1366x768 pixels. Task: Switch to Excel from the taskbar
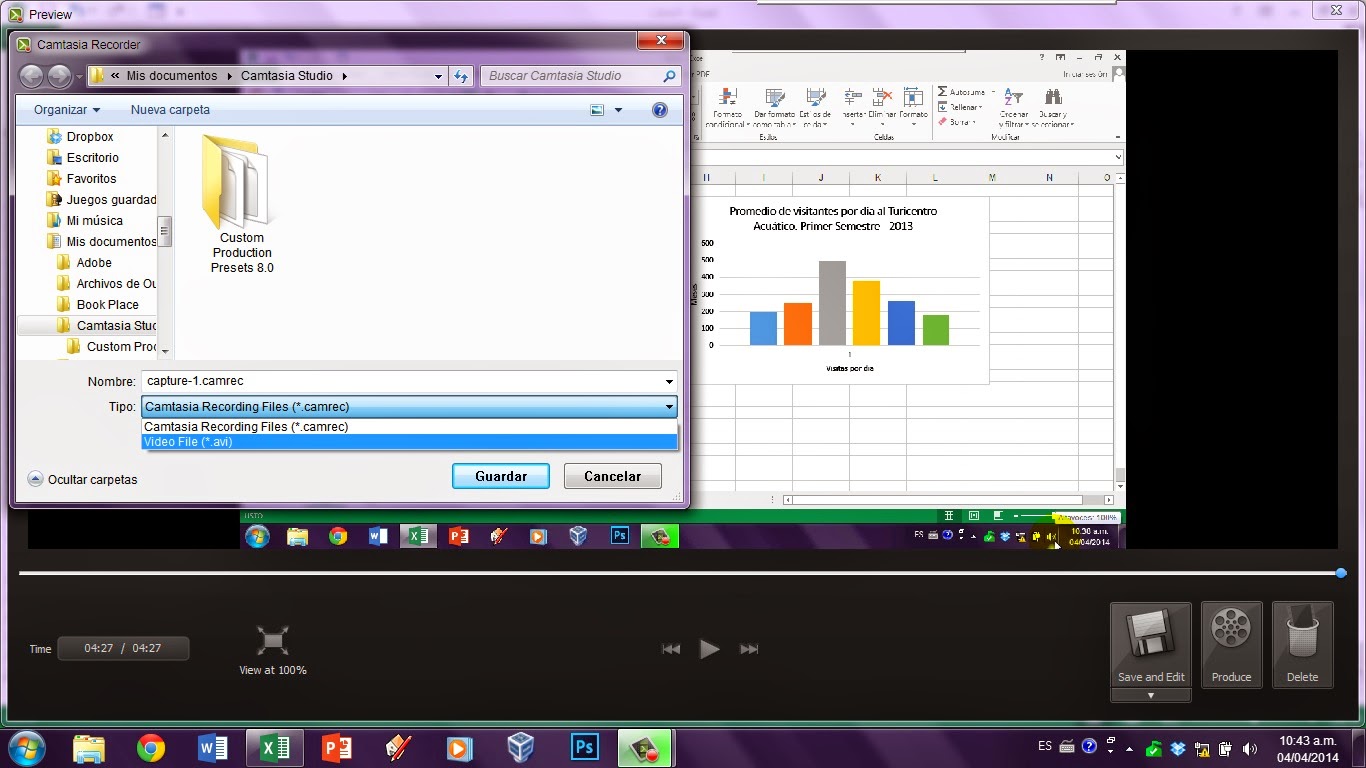[274, 748]
